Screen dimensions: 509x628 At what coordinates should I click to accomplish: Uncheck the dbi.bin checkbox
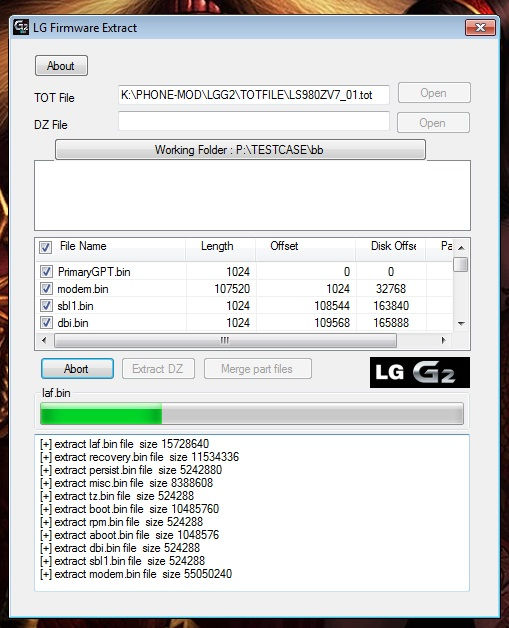[x=46, y=322]
